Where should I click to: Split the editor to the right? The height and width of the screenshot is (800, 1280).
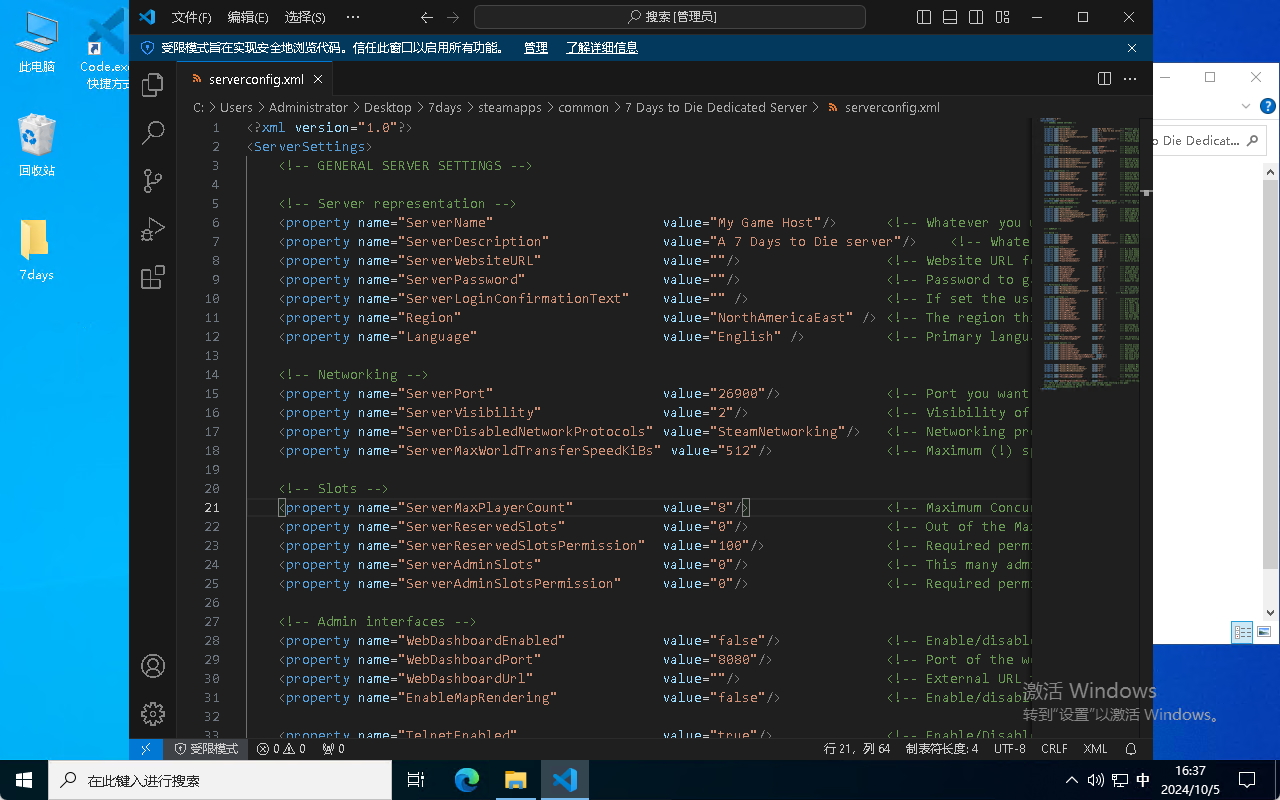coord(1105,78)
